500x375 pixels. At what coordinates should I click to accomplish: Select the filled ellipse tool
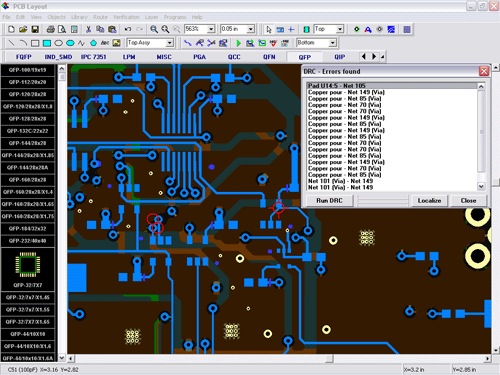tap(70, 43)
